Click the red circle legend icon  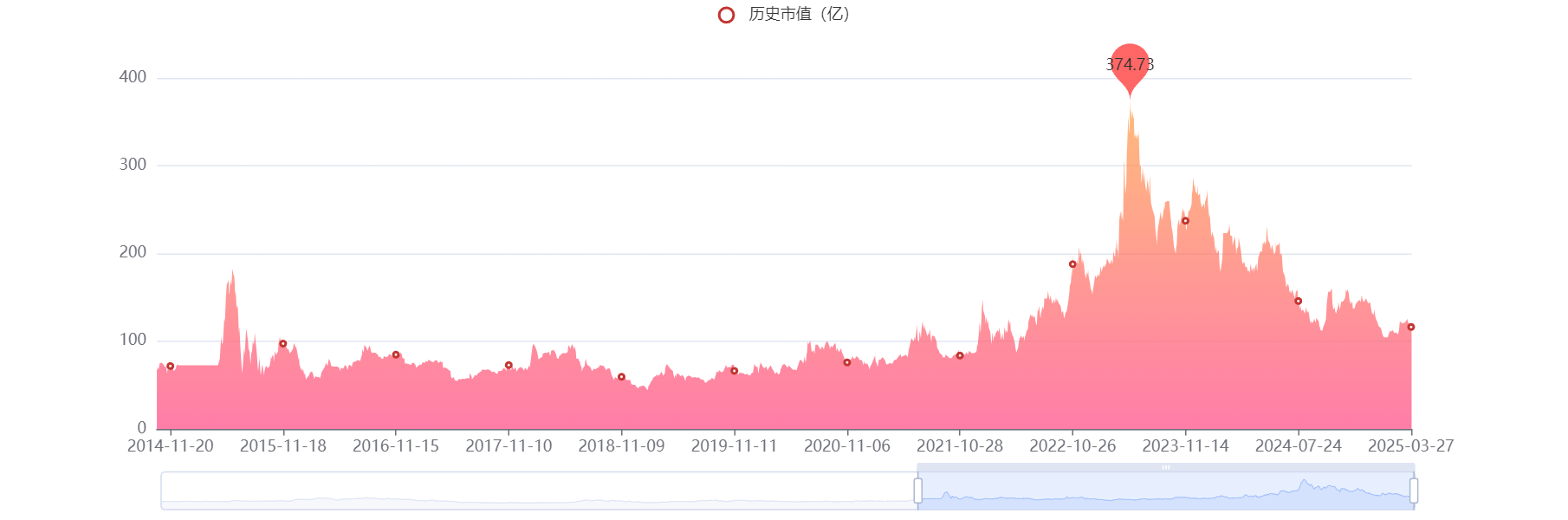(x=726, y=15)
